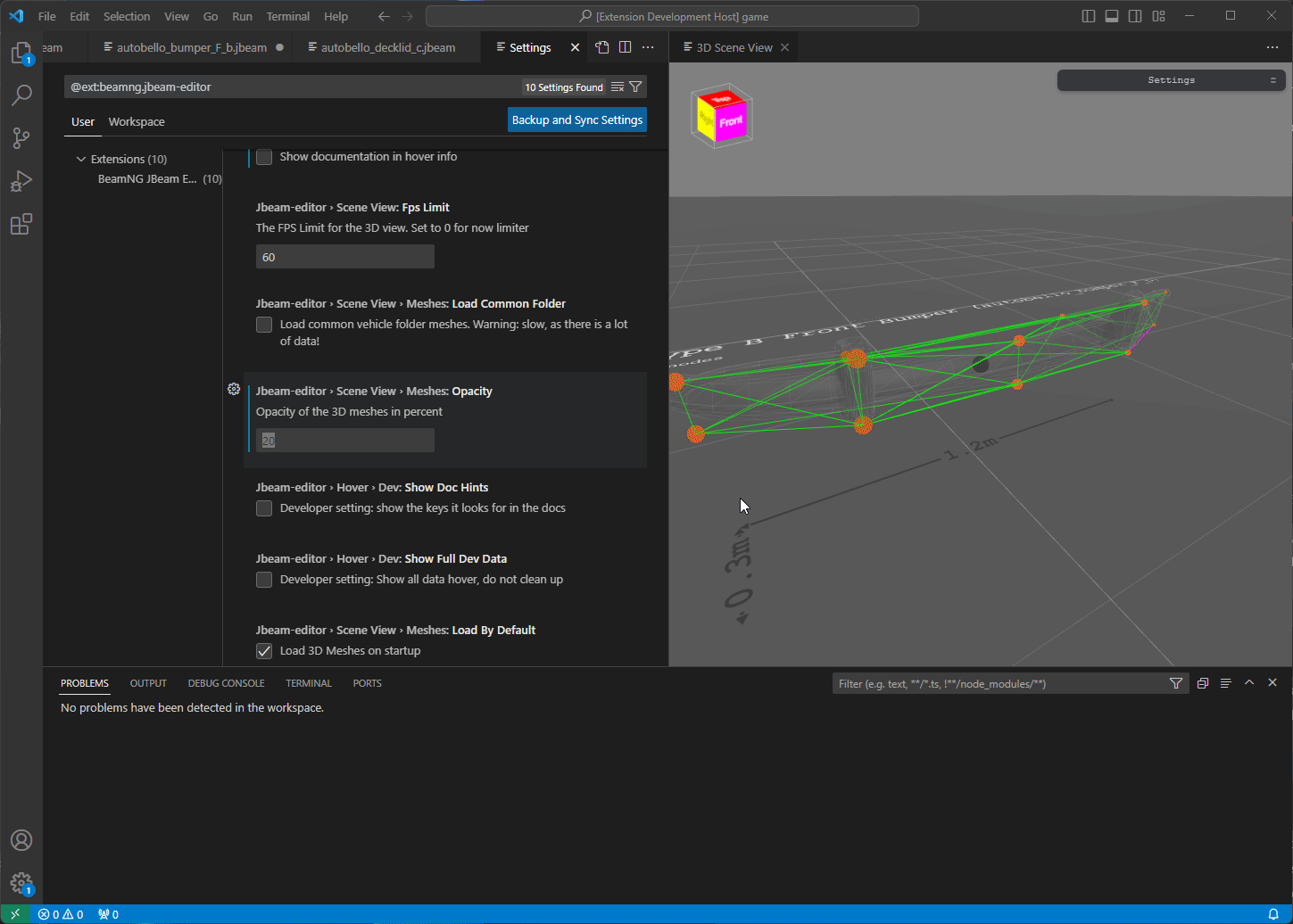Open the Run menu
Viewport: 1293px width, 924px height.
[x=242, y=16]
